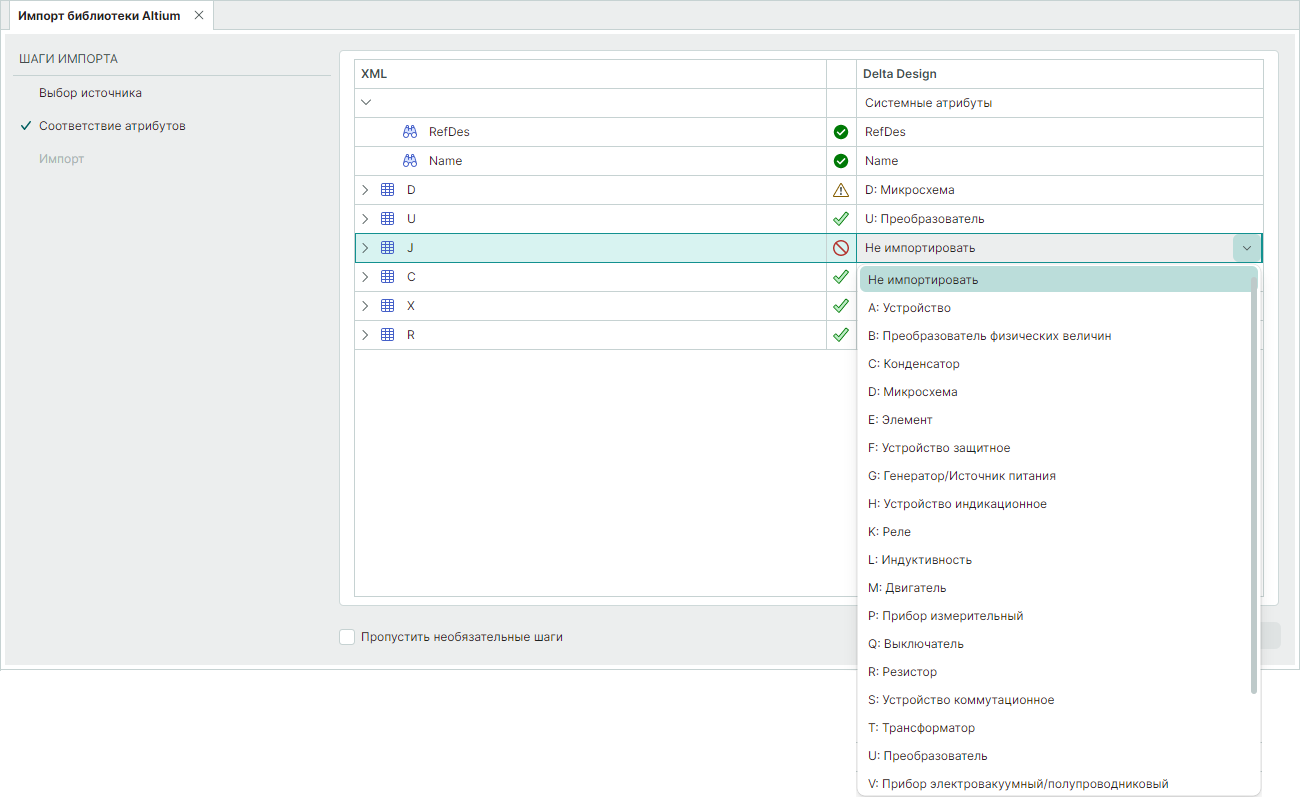Click the binoculars icon next to RefDes
Viewport: 1300px width, 797px height.
pyautogui.click(x=410, y=132)
